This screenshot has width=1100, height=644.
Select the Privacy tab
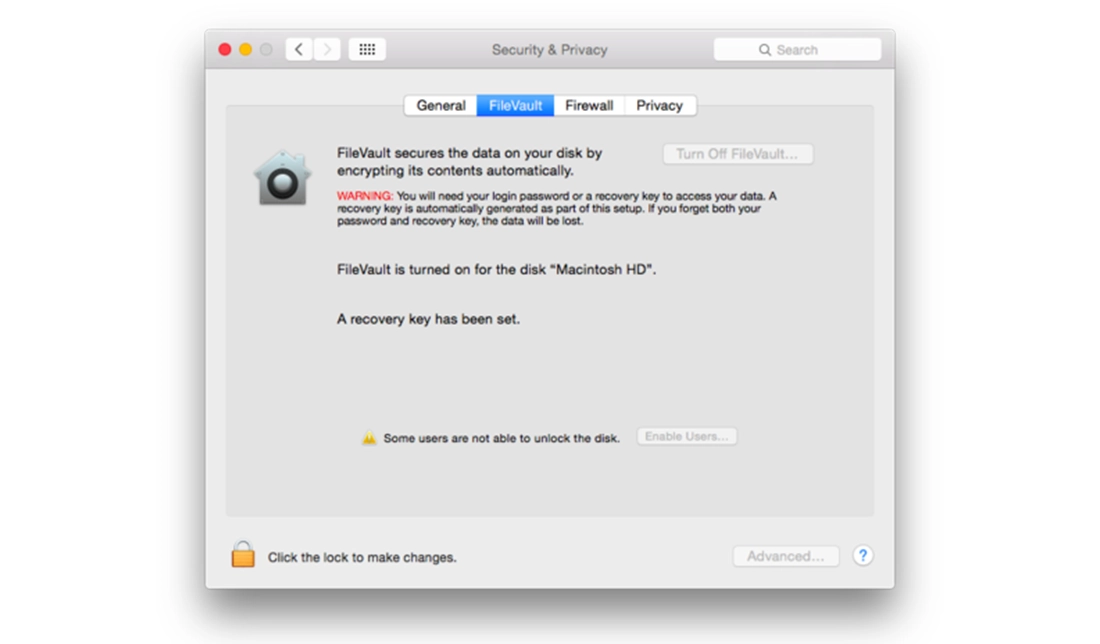pos(659,105)
